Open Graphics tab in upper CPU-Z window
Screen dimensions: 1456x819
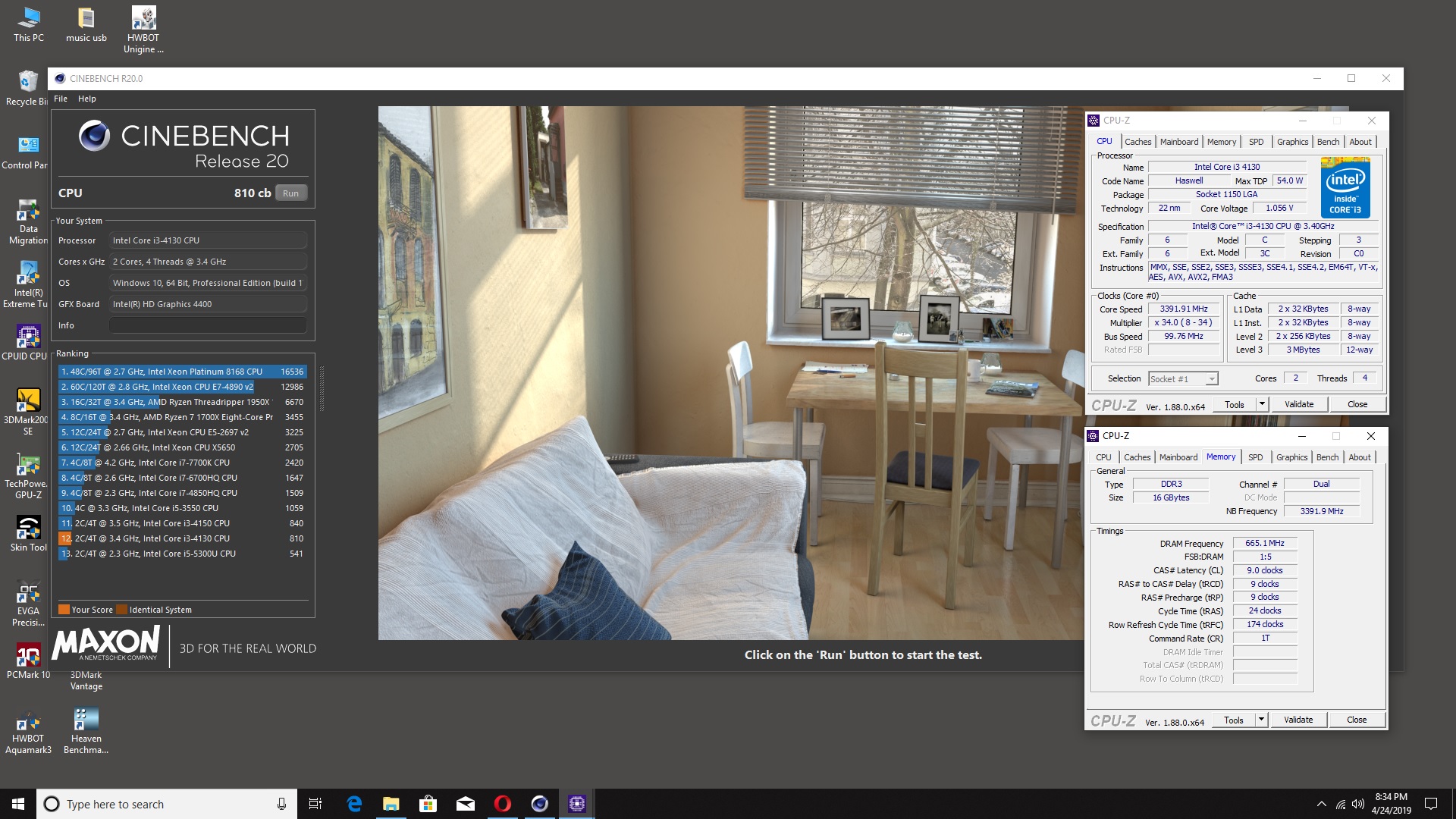[1292, 142]
